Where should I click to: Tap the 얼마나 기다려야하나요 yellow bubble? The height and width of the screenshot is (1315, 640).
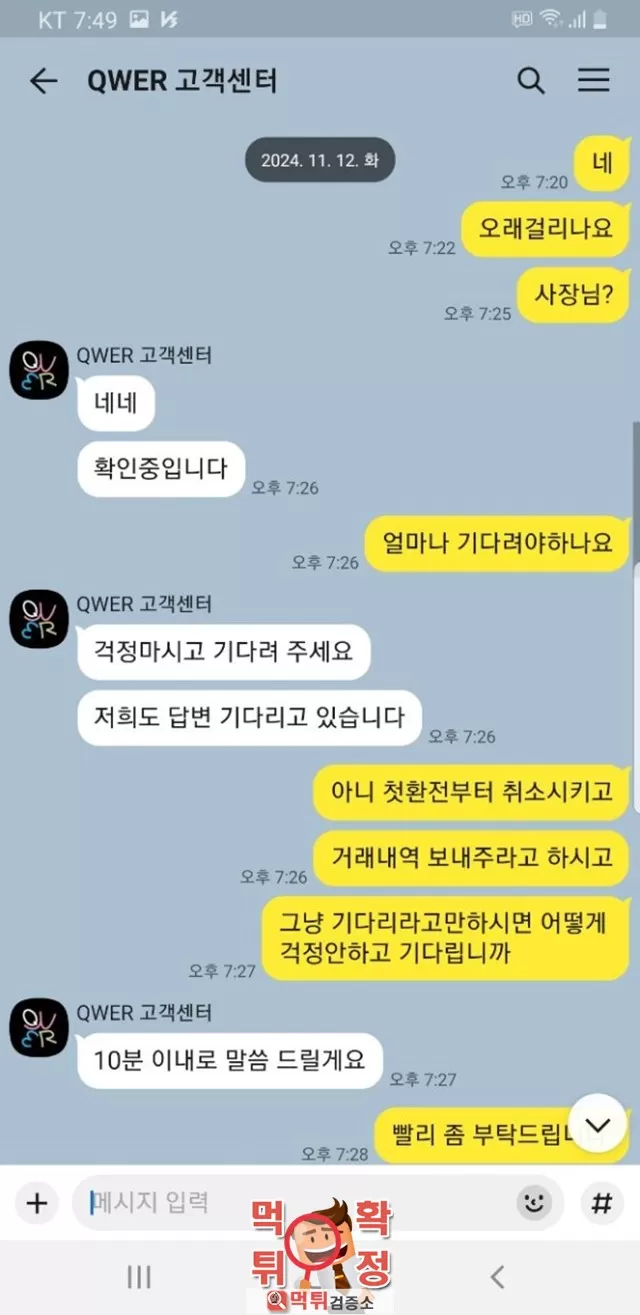tap(497, 543)
